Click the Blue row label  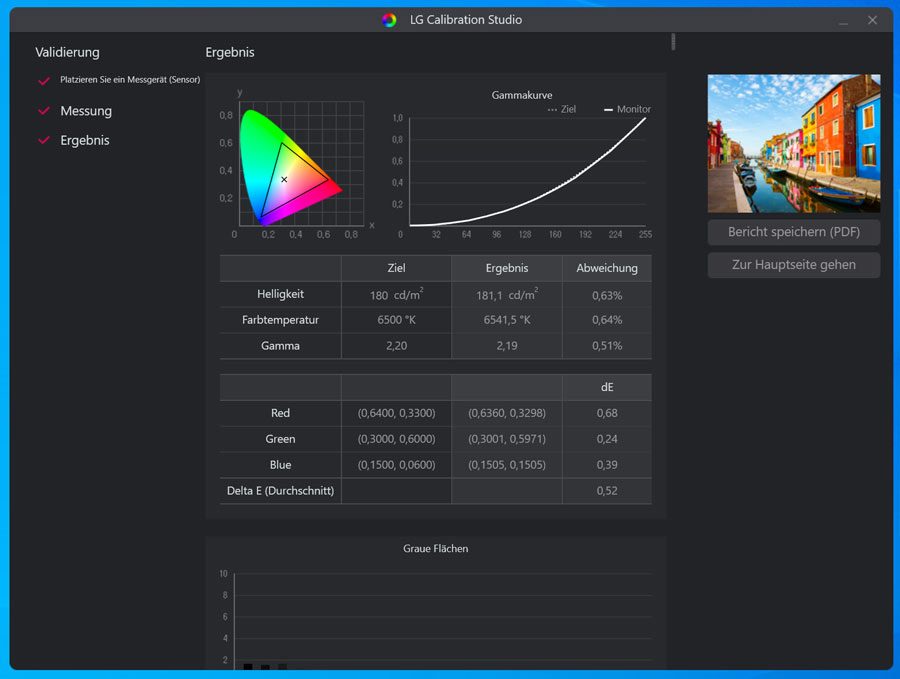coord(280,464)
